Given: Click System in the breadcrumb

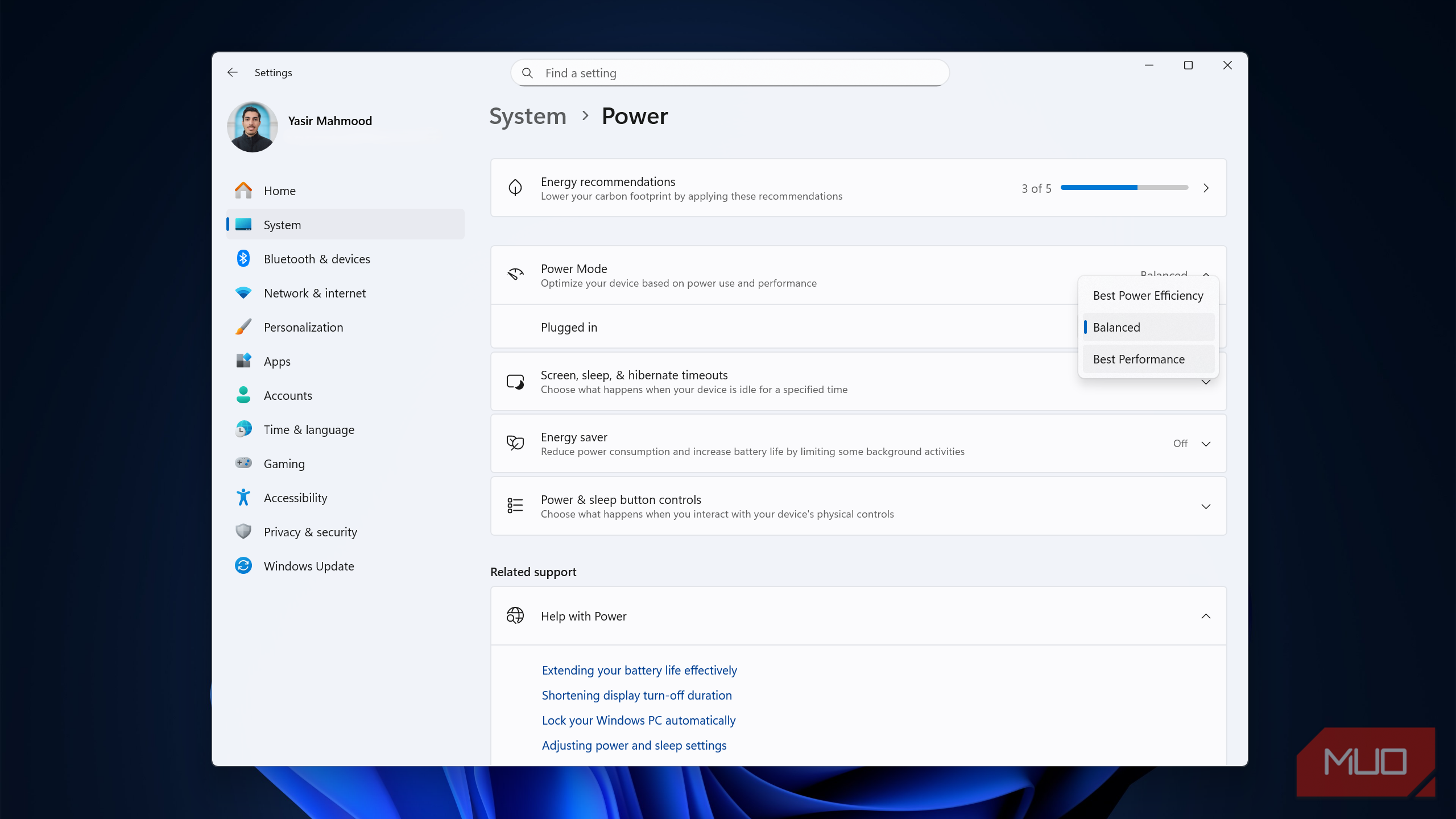Looking at the screenshot, I should pos(528,116).
